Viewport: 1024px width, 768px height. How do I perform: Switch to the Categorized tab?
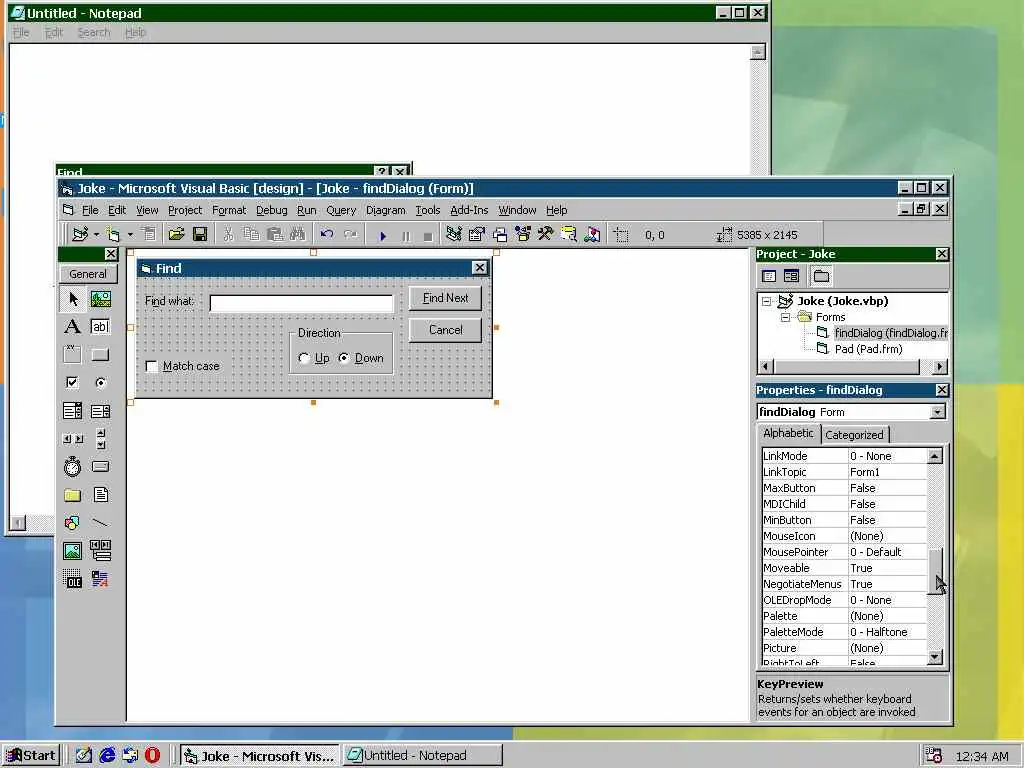[x=854, y=435]
